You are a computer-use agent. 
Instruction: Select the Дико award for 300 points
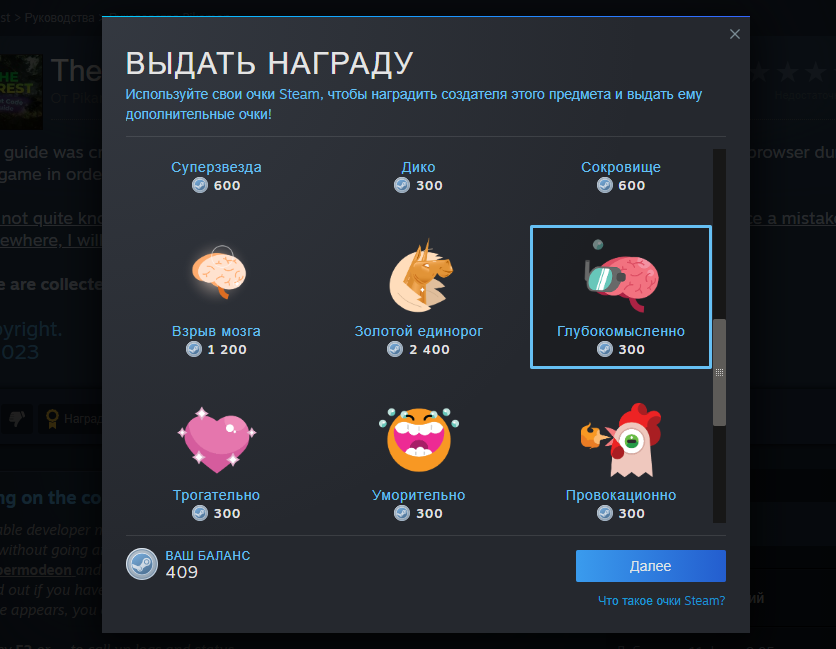[x=419, y=176]
